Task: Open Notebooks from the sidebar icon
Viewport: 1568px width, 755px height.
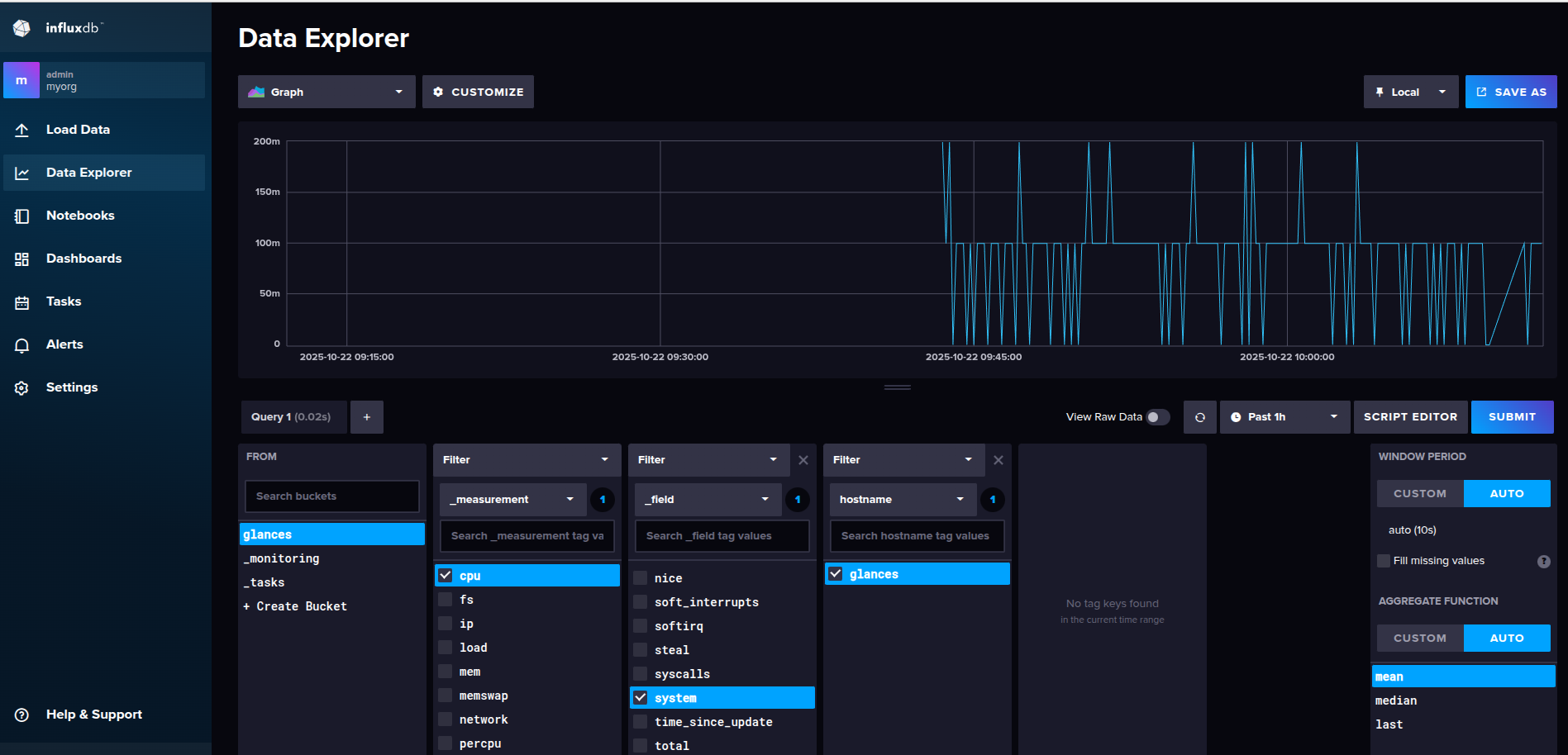Action: pyautogui.click(x=22, y=216)
